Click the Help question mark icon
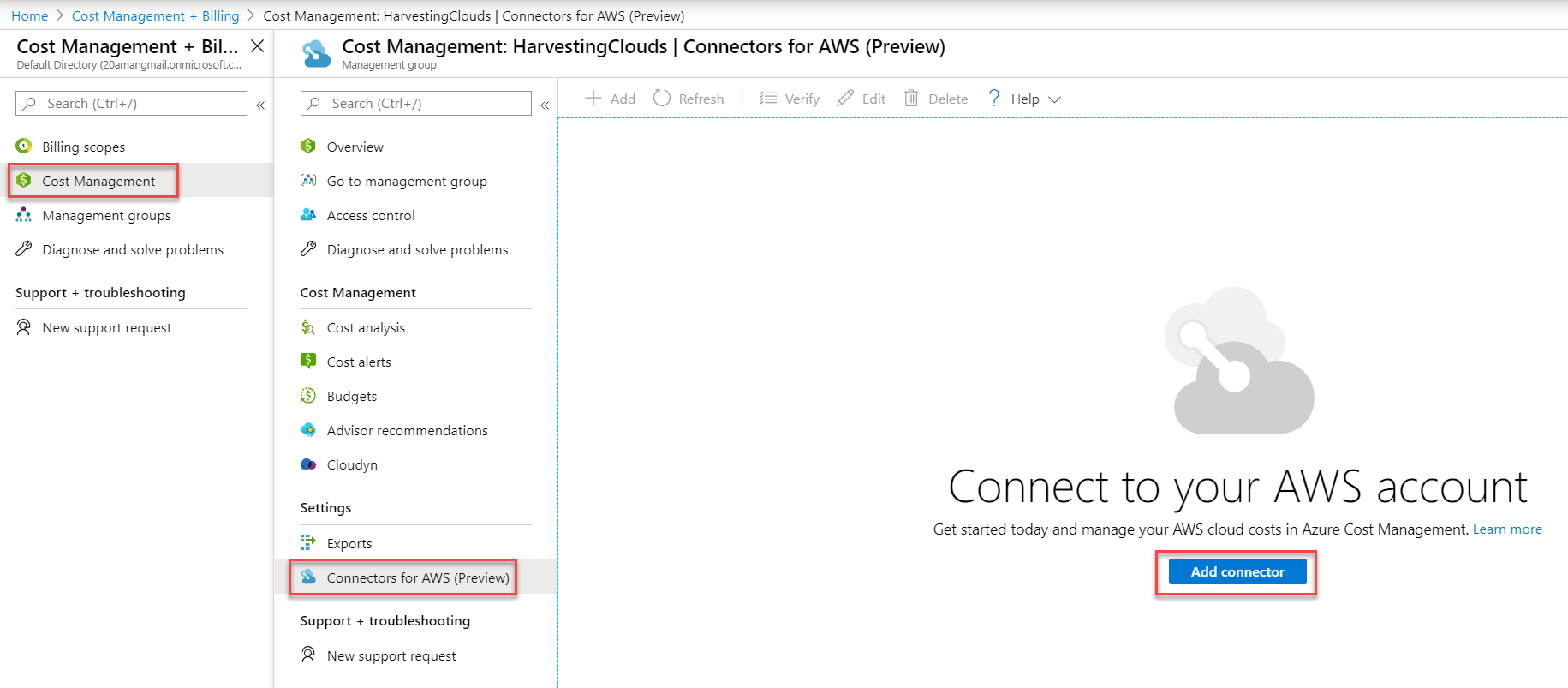The image size is (1568, 688). pyautogui.click(x=993, y=99)
